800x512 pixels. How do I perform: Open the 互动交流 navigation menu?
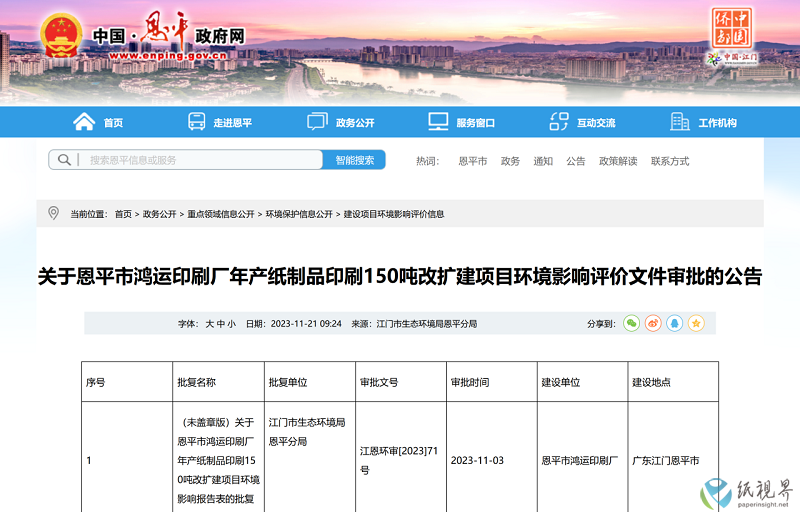(x=596, y=123)
